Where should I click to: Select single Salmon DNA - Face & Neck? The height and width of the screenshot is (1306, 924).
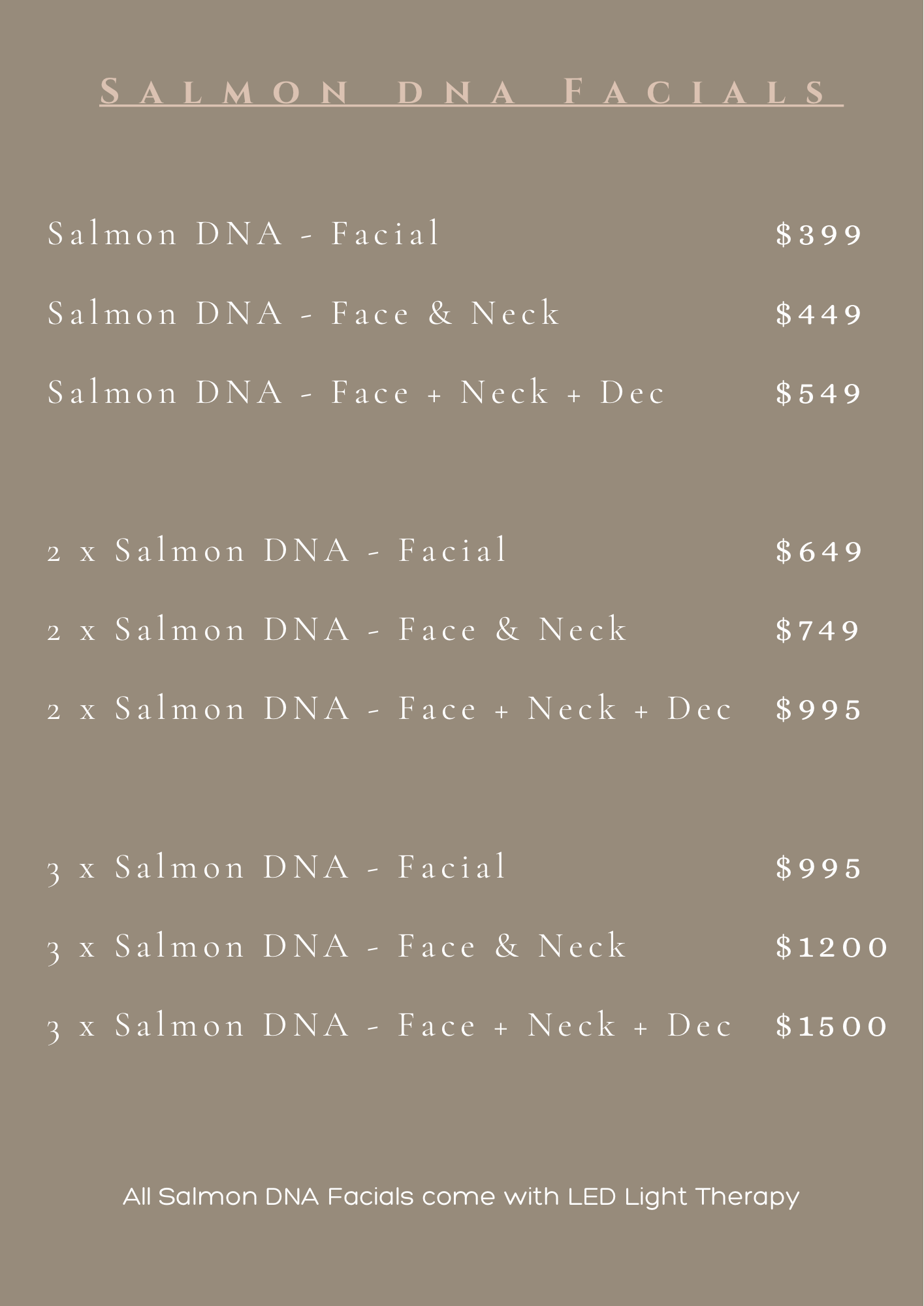[x=304, y=313]
